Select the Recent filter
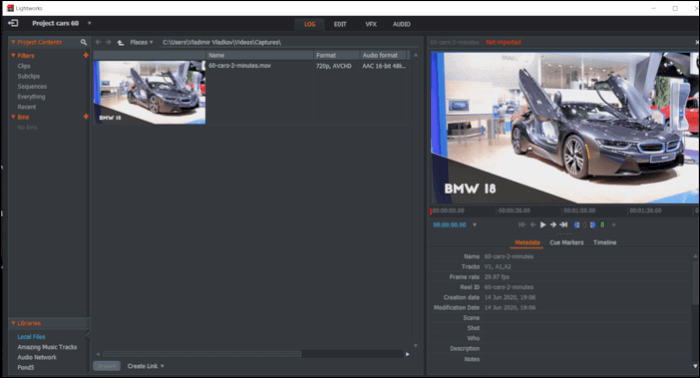The height and width of the screenshot is (378, 700). [x=27, y=107]
